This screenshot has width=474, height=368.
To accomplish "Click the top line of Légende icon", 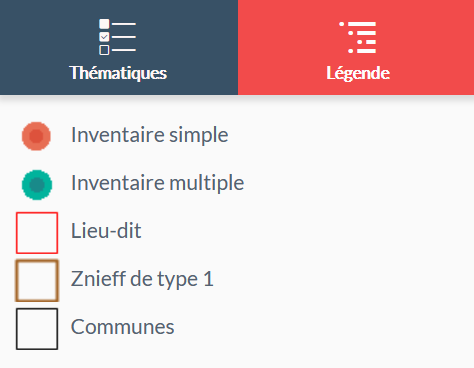I will click(x=362, y=24).
